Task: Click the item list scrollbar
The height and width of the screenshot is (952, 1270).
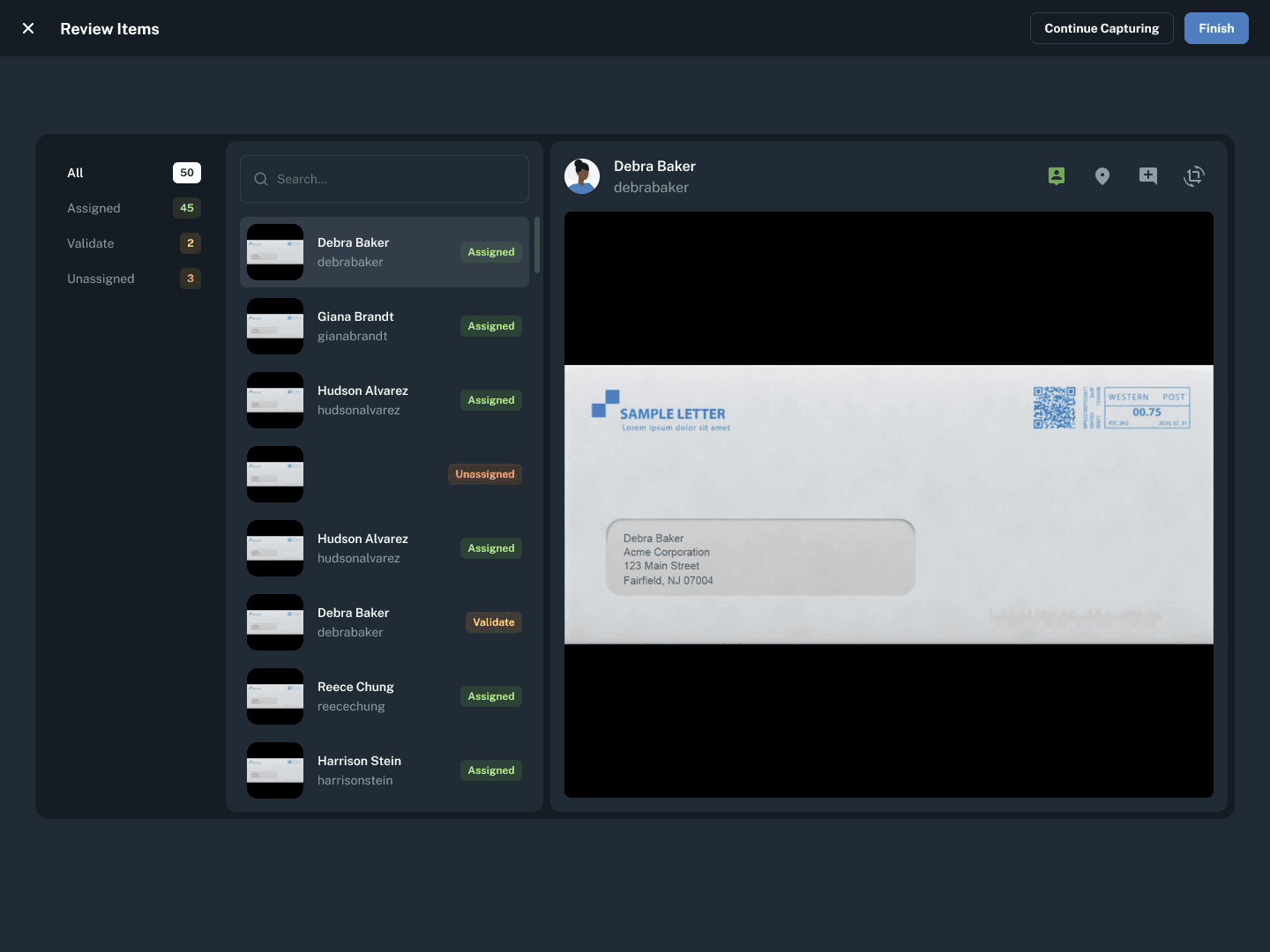Action: pyautogui.click(x=537, y=245)
